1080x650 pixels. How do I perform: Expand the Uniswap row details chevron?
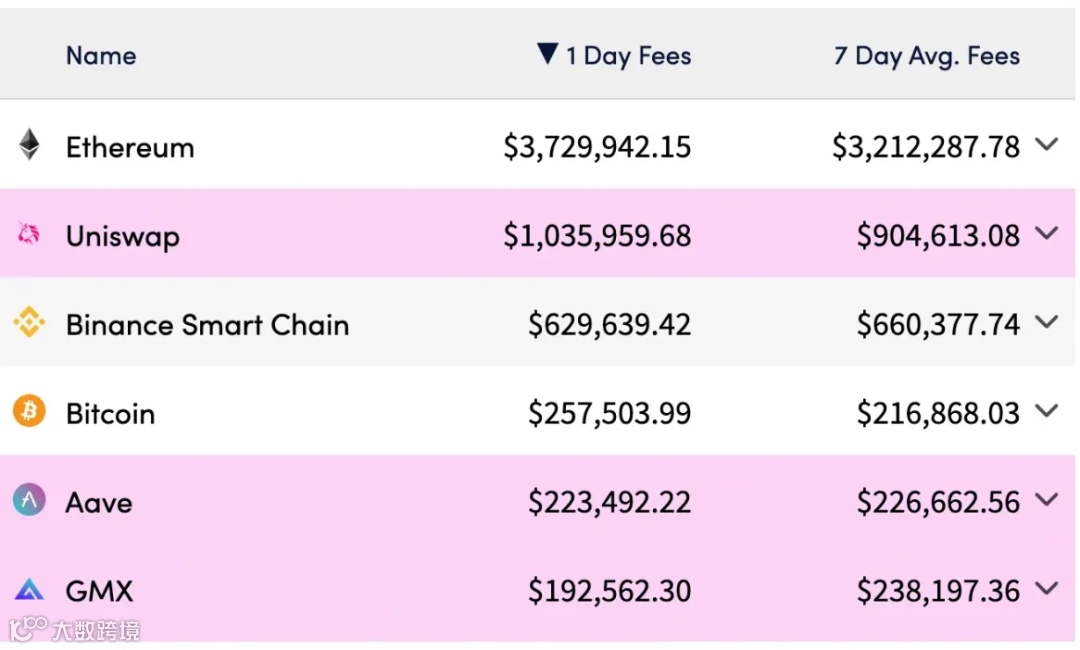[x=1046, y=234]
